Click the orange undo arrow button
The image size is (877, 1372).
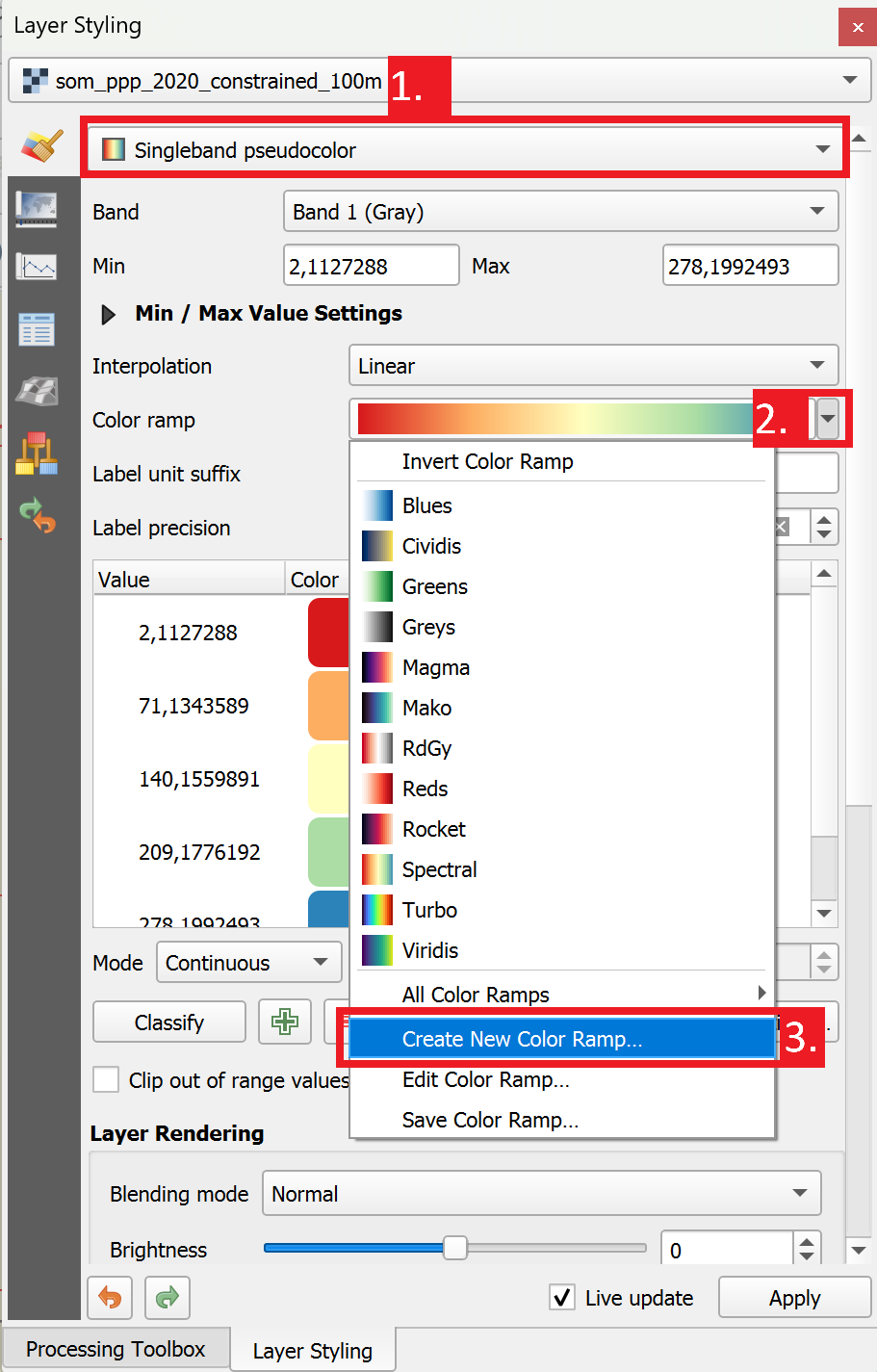110,1298
